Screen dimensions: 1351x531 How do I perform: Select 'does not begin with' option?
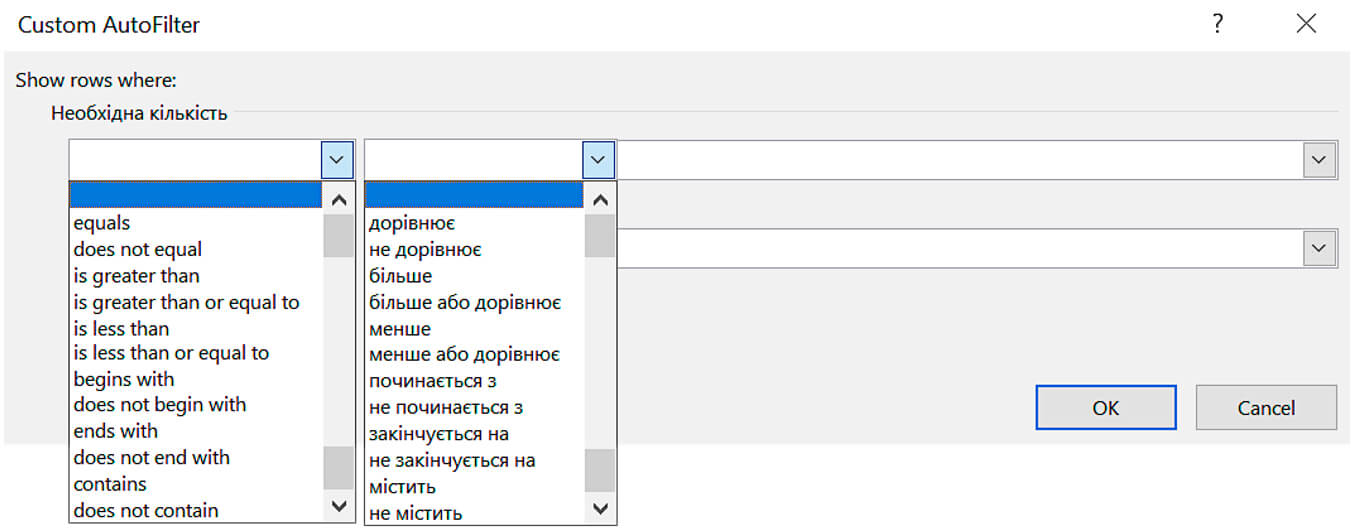click(159, 405)
